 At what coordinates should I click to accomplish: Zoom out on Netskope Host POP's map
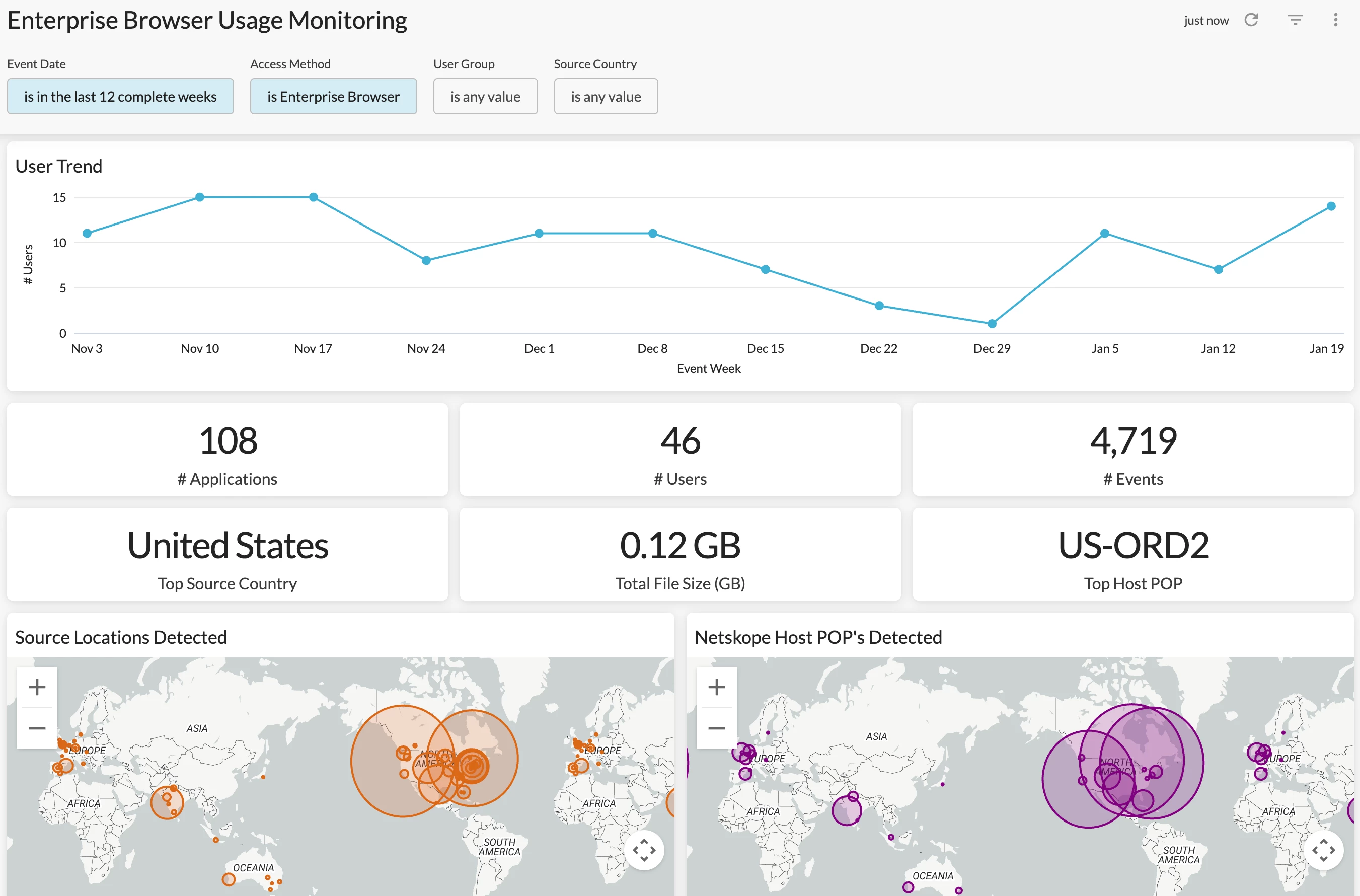coord(717,728)
